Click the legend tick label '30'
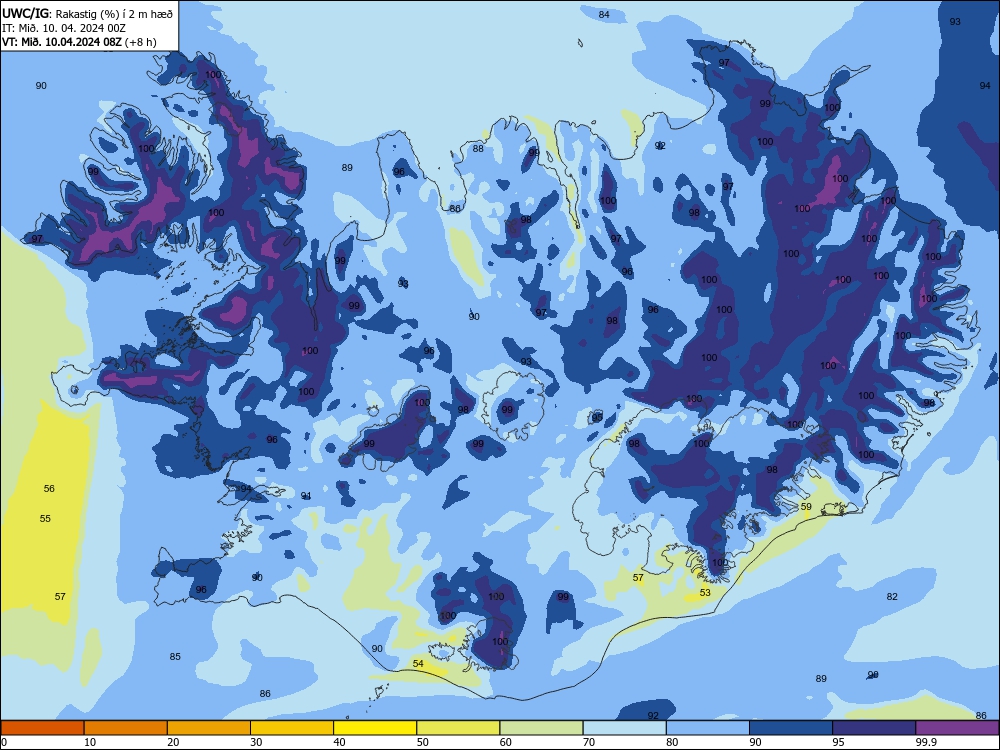Image resolution: width=1000 pixels, height=750 pixels. pos(256,742)
